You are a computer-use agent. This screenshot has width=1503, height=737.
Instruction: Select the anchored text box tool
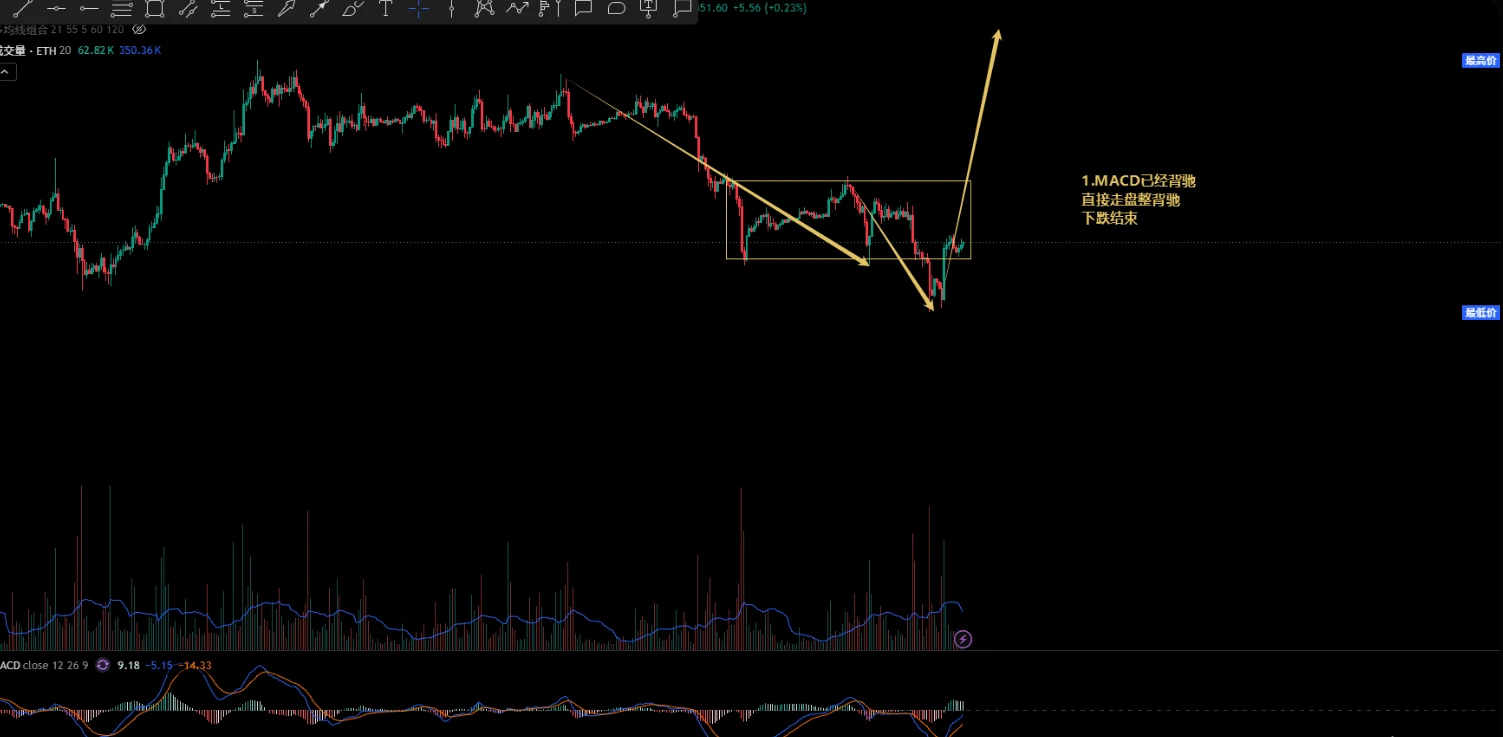coord(649,8)
